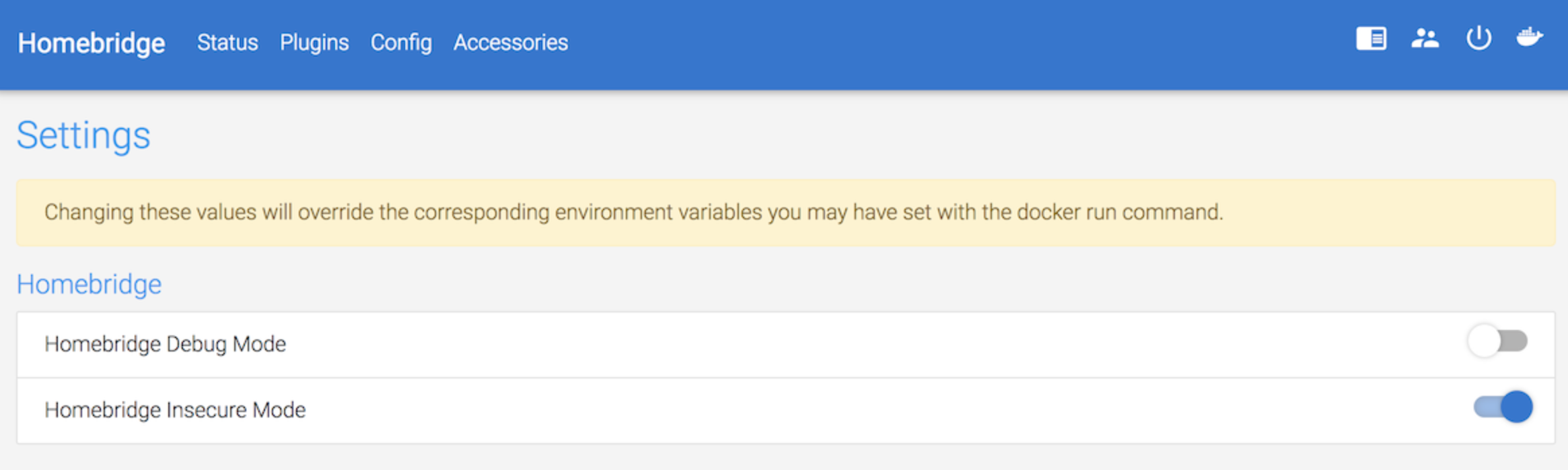
Task: Open the user accounts icon
Action: click(x=1425, y=39)
